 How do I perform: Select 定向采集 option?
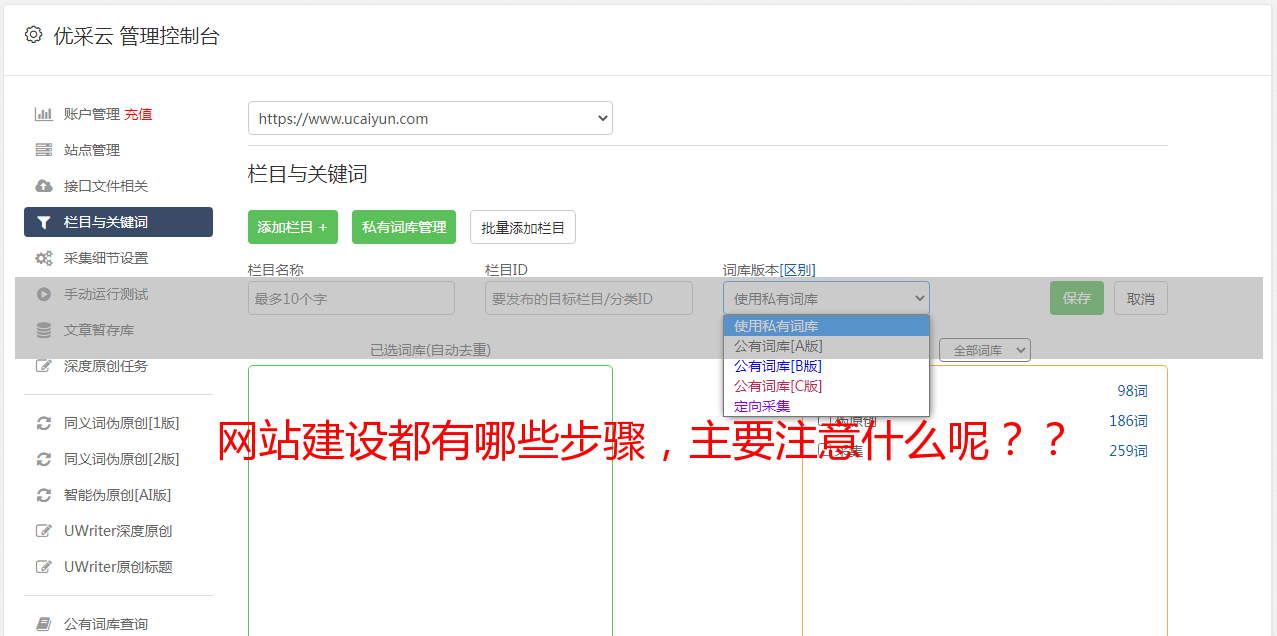826,406
